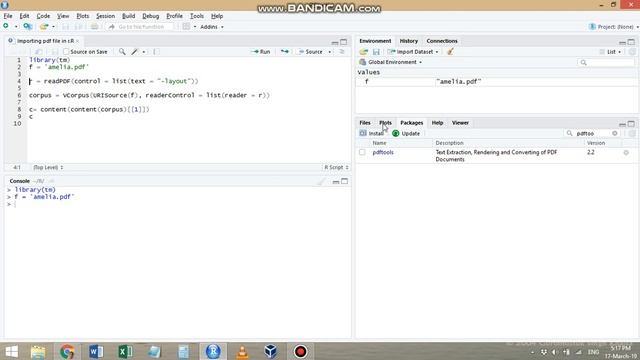Screen dimensions: 640x360
Task: Open Excel from the taskbar
Action: coord(125,351)
